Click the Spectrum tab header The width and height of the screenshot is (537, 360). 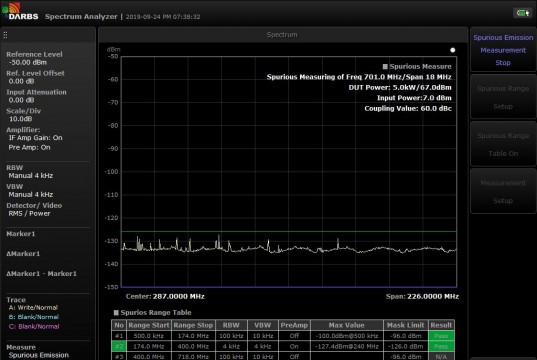pos(282,35)
